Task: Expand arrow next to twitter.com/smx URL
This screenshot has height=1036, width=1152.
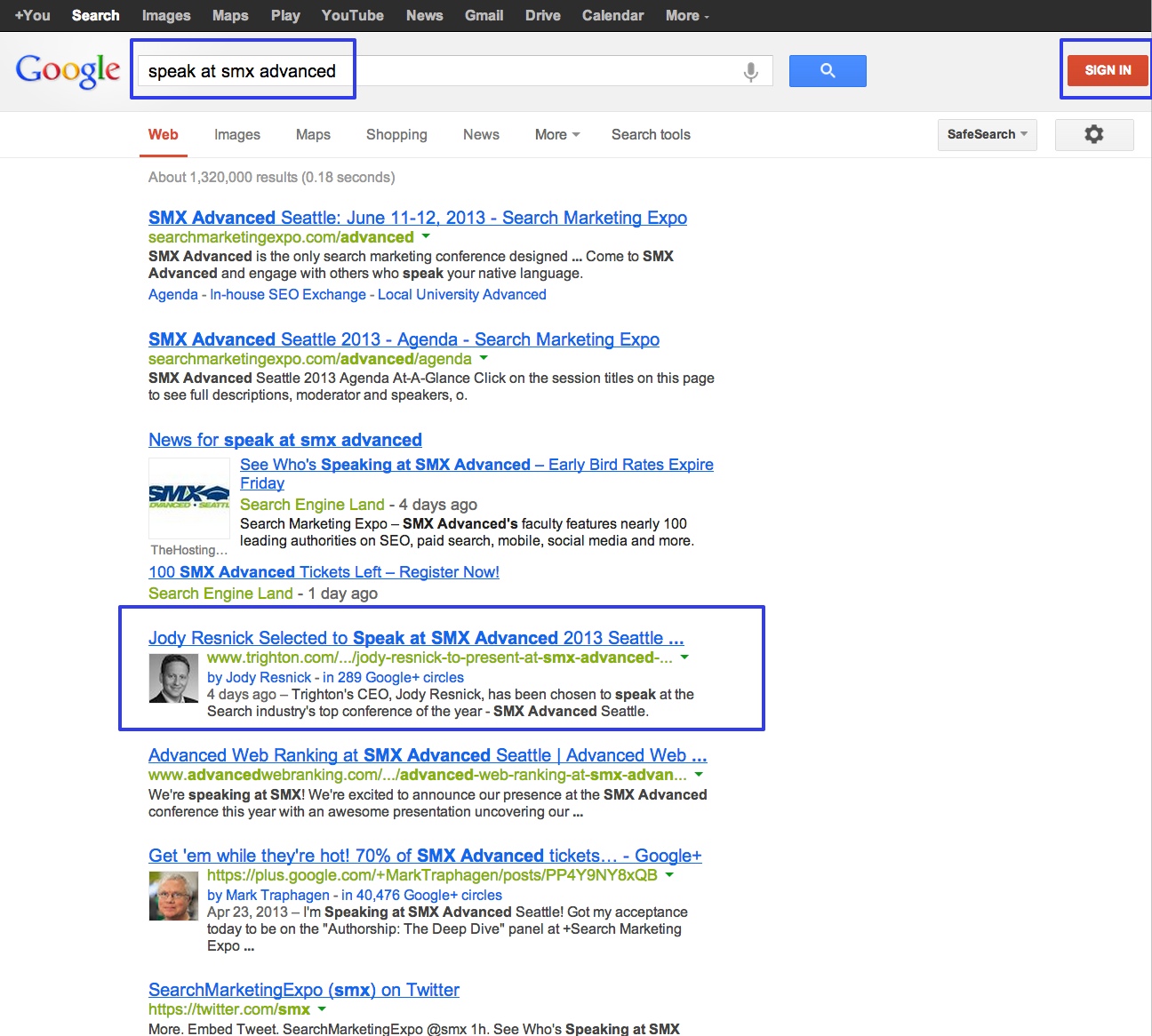Action: tap(322, 1008)
